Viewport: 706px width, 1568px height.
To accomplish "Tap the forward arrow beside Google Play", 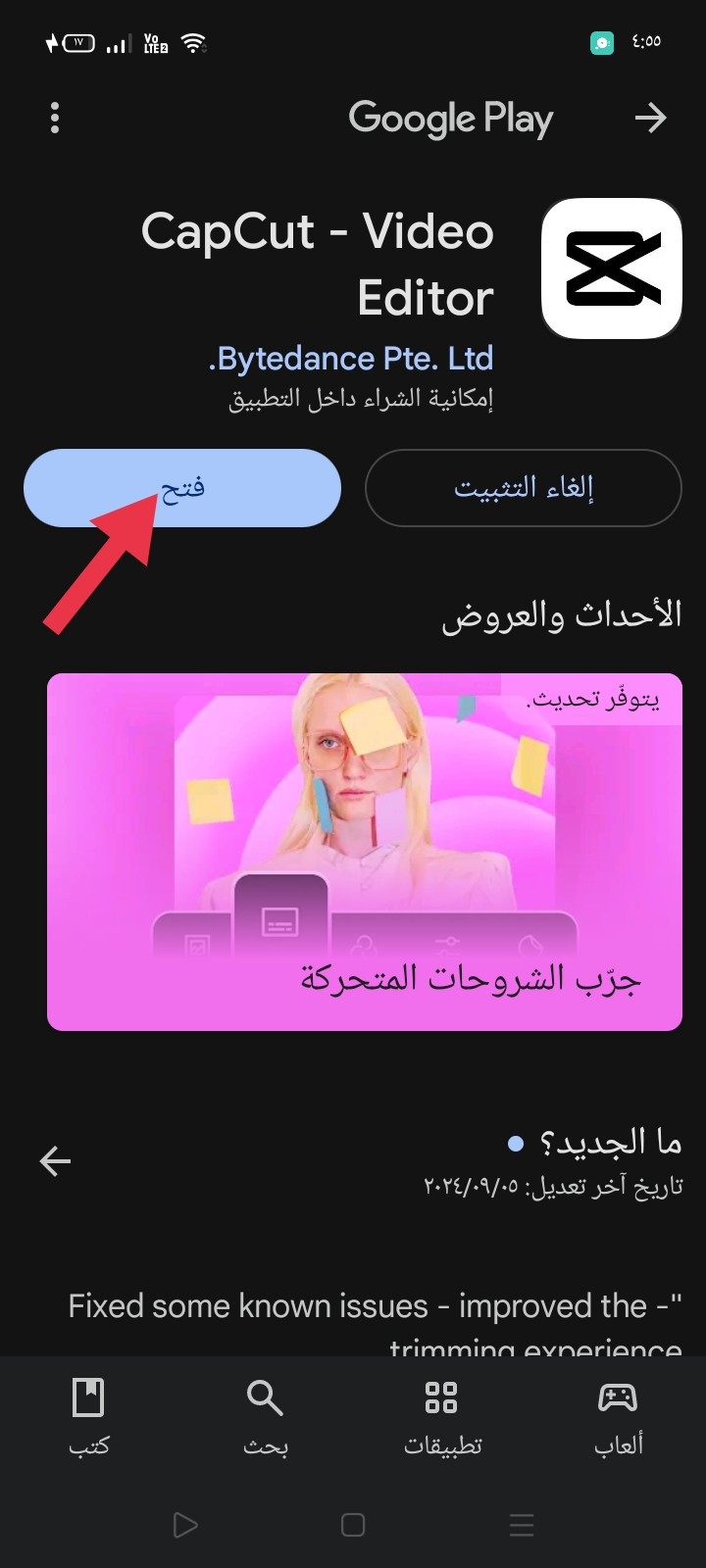I will 650,118.
